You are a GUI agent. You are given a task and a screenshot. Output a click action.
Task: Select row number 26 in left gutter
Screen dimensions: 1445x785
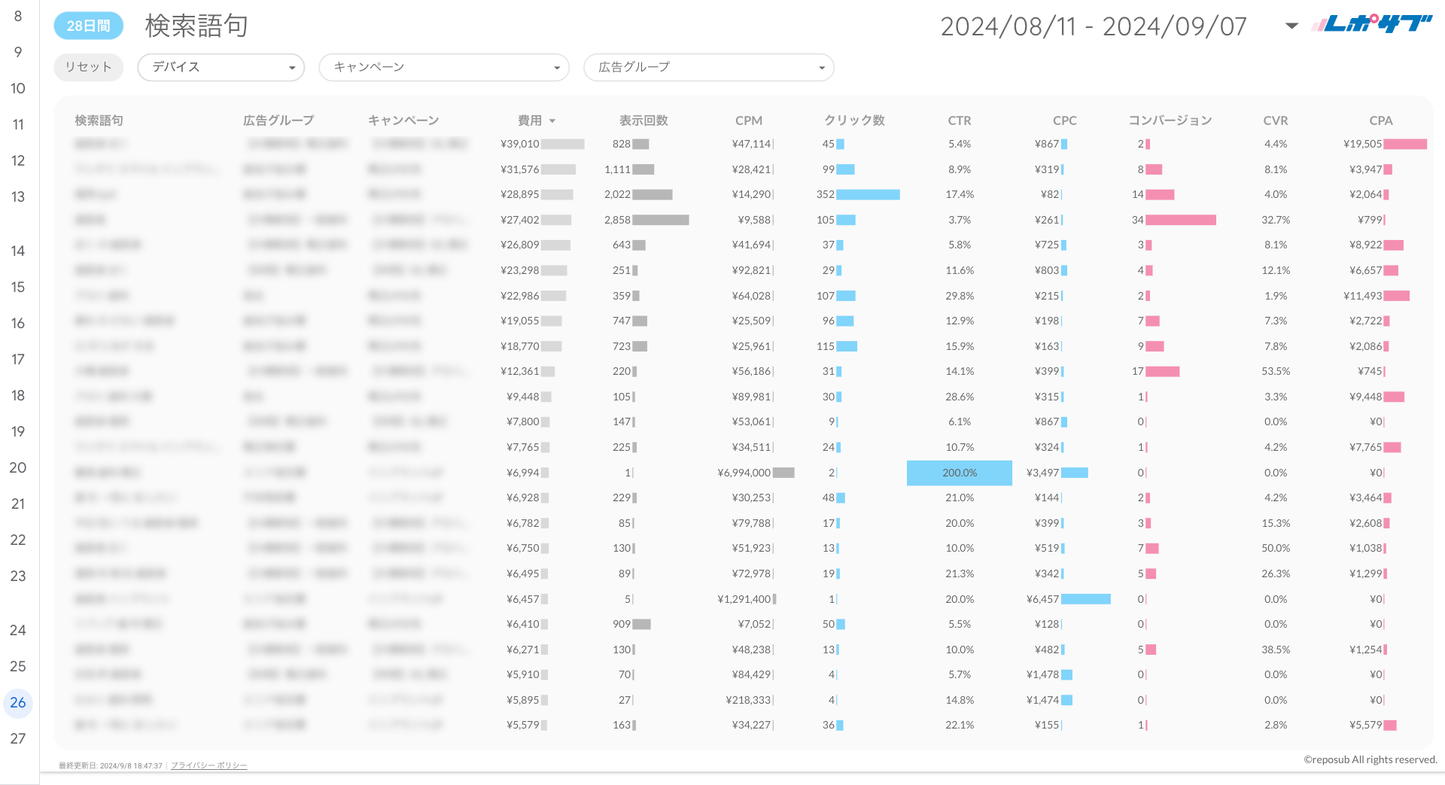click(x=18, y=703)
